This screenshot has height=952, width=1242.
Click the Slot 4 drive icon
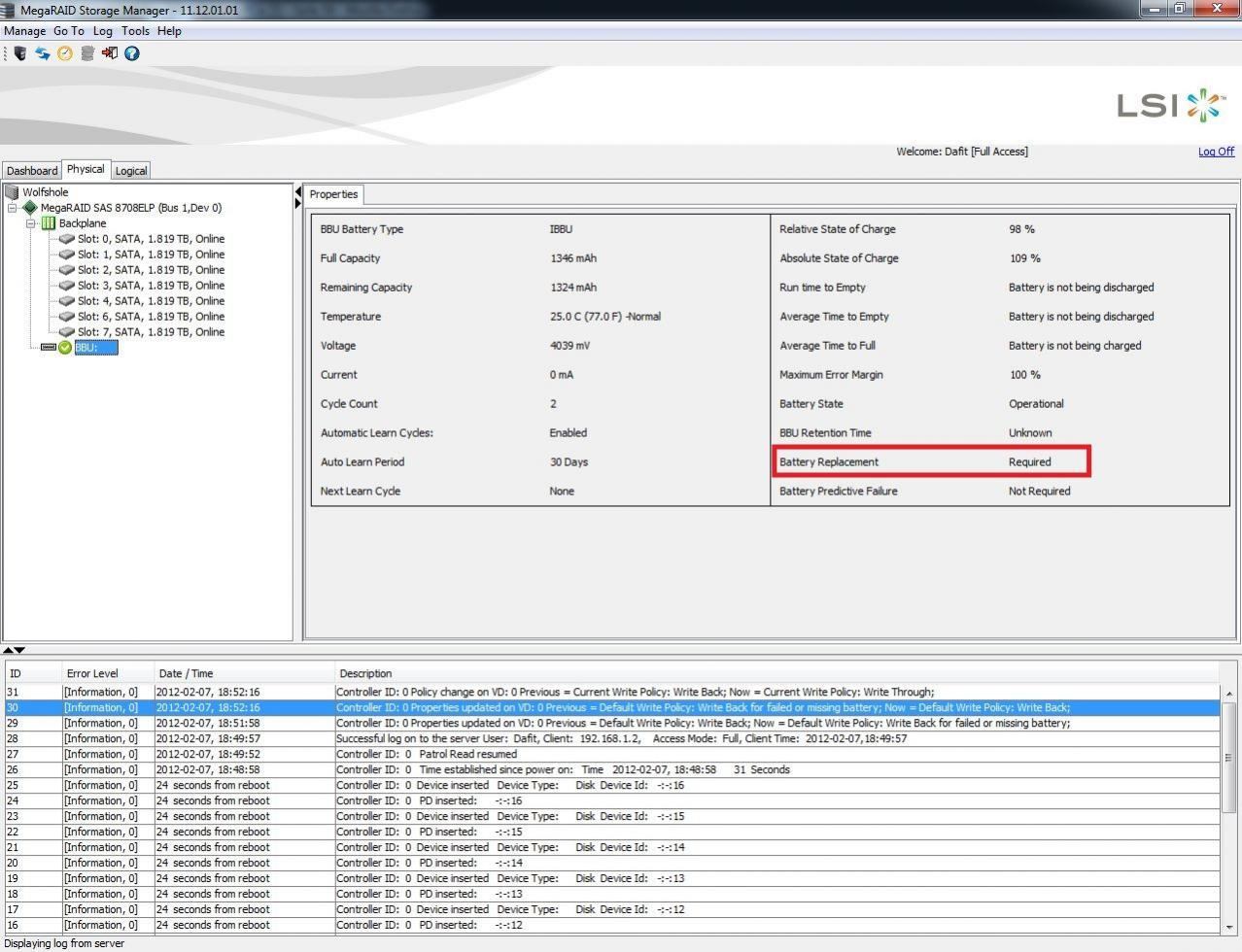[67, 301]
